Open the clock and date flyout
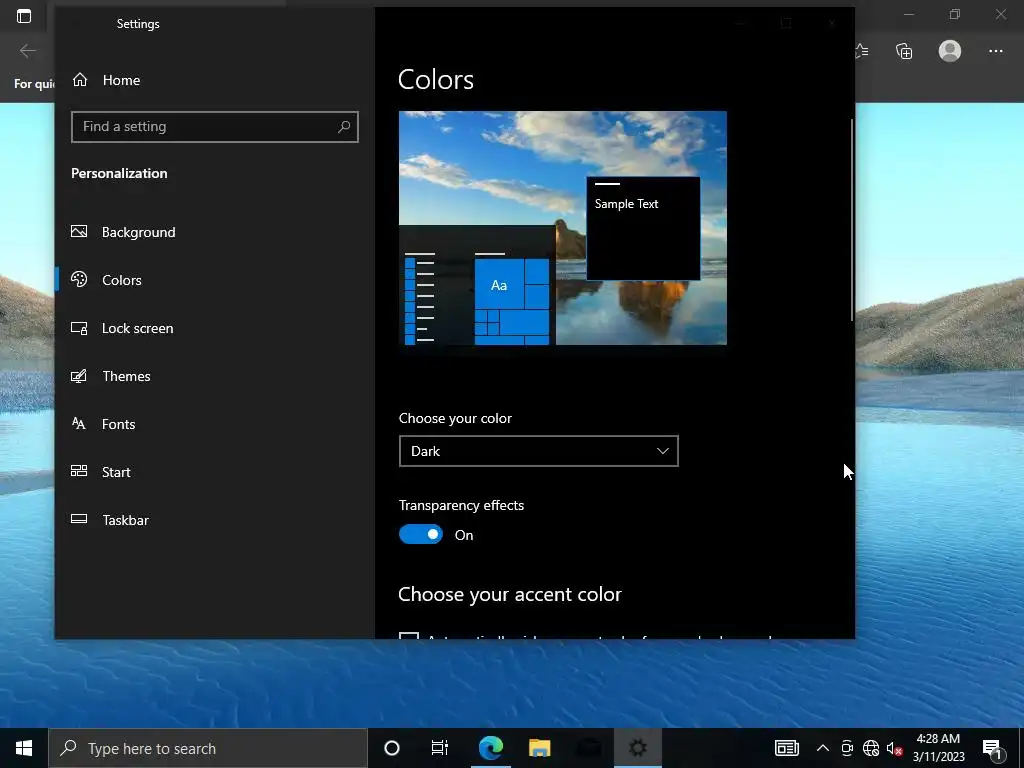1024x768 pixels. click(x=938, y=748)
